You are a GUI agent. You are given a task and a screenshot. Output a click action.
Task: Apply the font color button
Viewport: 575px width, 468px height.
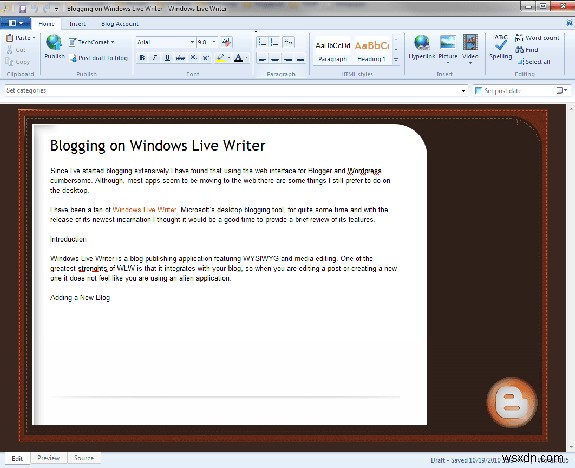(x=238, y=58)
